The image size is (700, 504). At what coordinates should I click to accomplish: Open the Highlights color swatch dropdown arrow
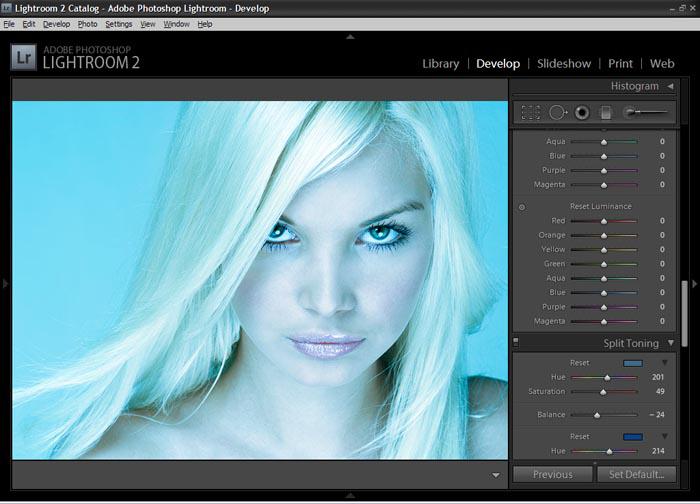pyautogui.click(x=665, y=362)
